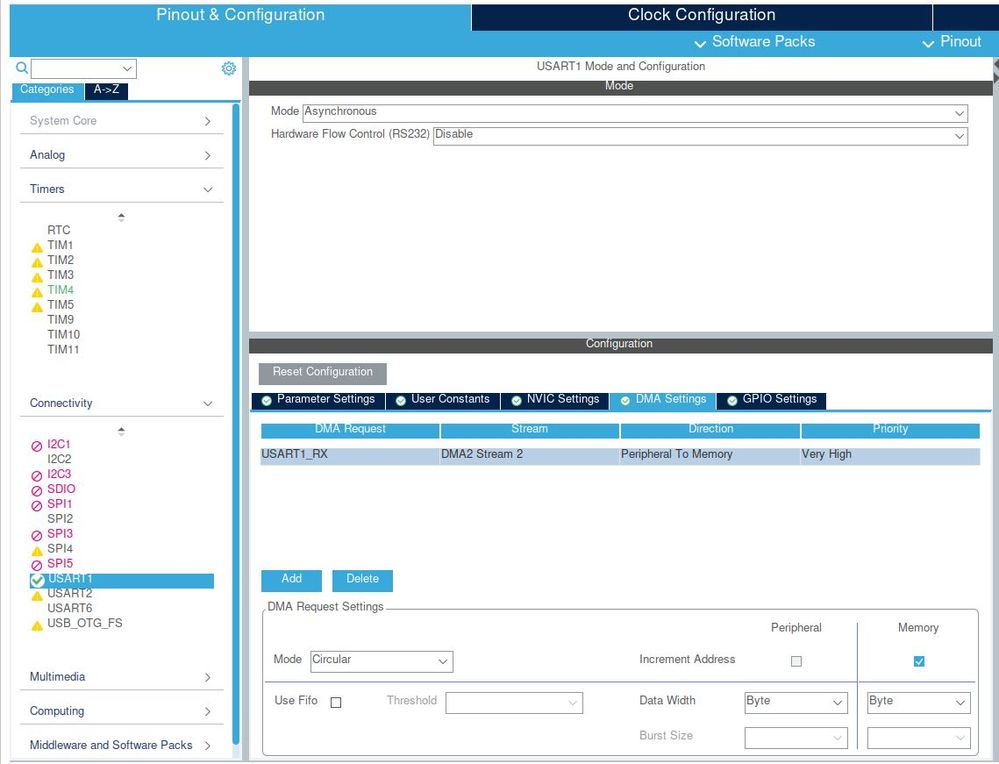
Task: Click the warning icon beside USART2
Action: [37, 595]
